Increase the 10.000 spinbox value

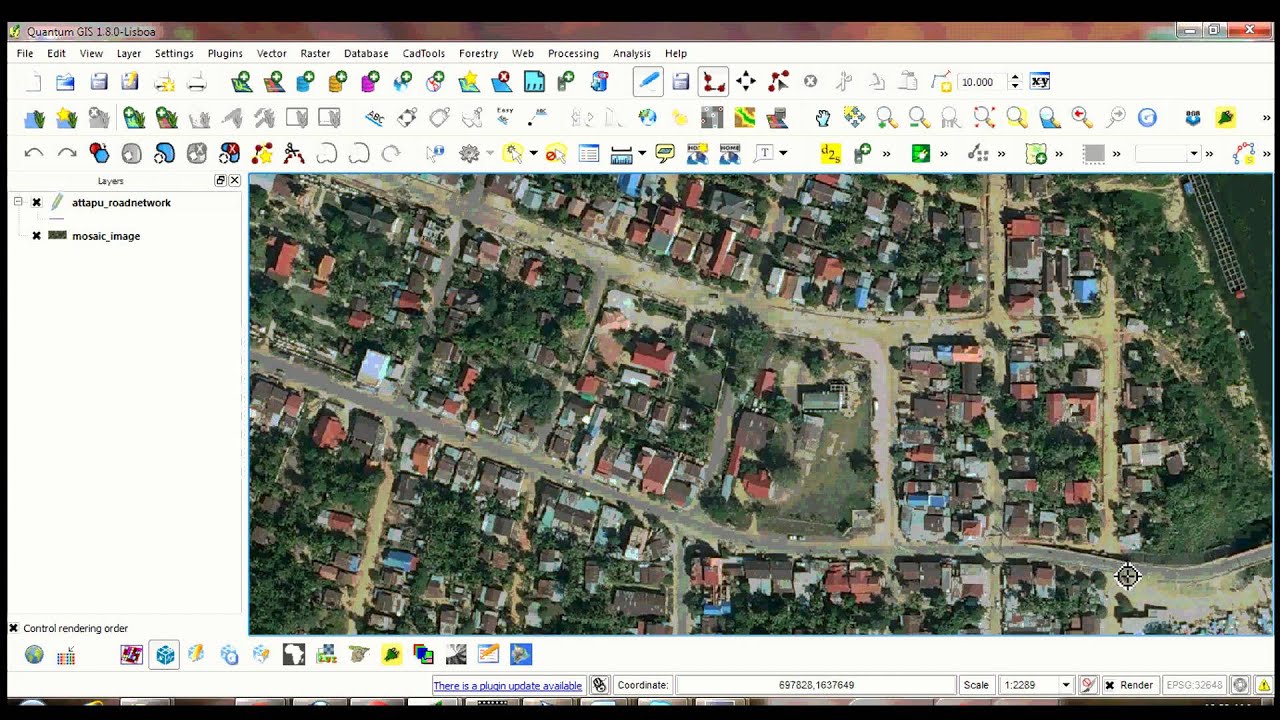[x=1015, y=78]
